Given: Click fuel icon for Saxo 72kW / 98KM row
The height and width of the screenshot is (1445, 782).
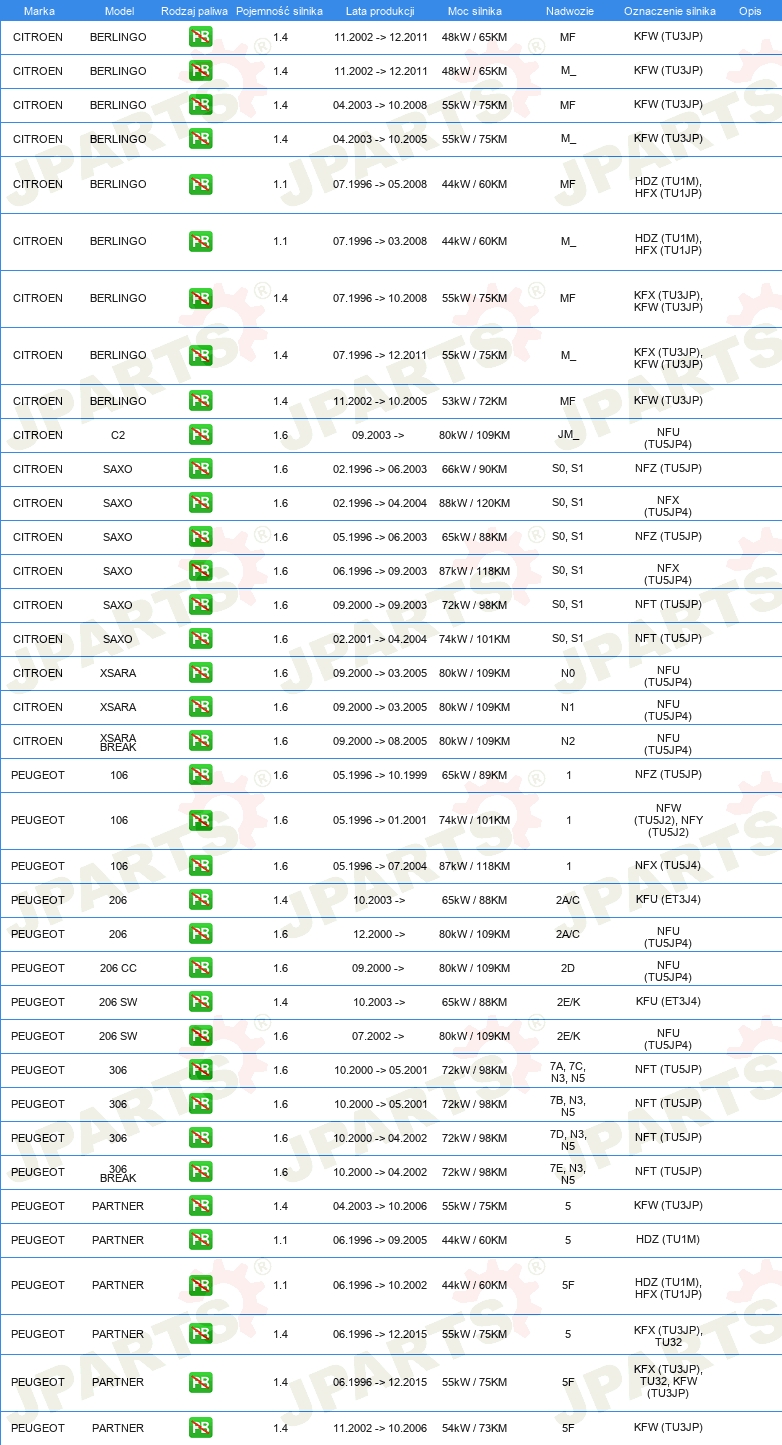Looking at the screenshot, I should tap(201, 605).
